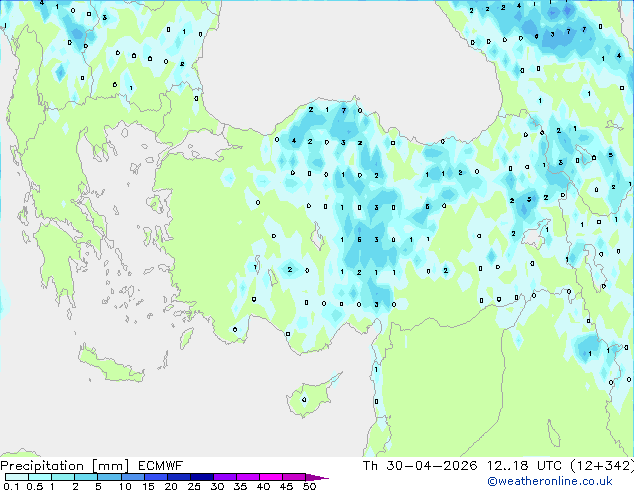Image resolution: width=634 pixels, height=490 pixels.
Task: Choose the 20–25 mm legend color swatch
Action: click(179, 477)
